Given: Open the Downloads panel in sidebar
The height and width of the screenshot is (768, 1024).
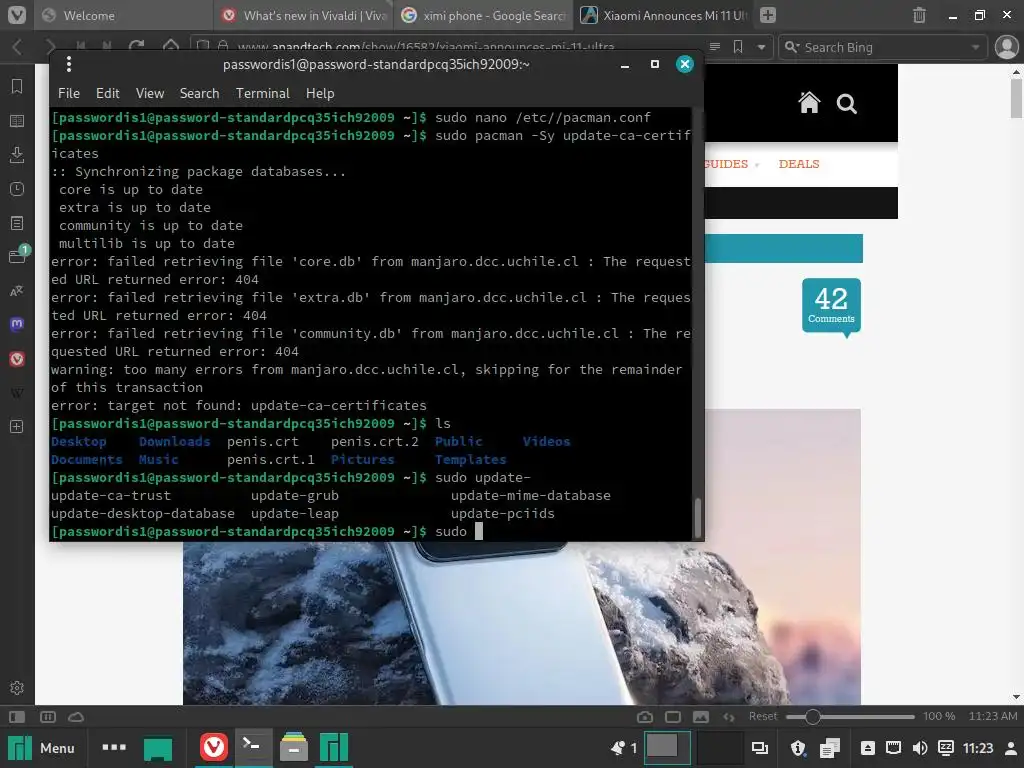Looking at the screenshot, I should 17,155.
